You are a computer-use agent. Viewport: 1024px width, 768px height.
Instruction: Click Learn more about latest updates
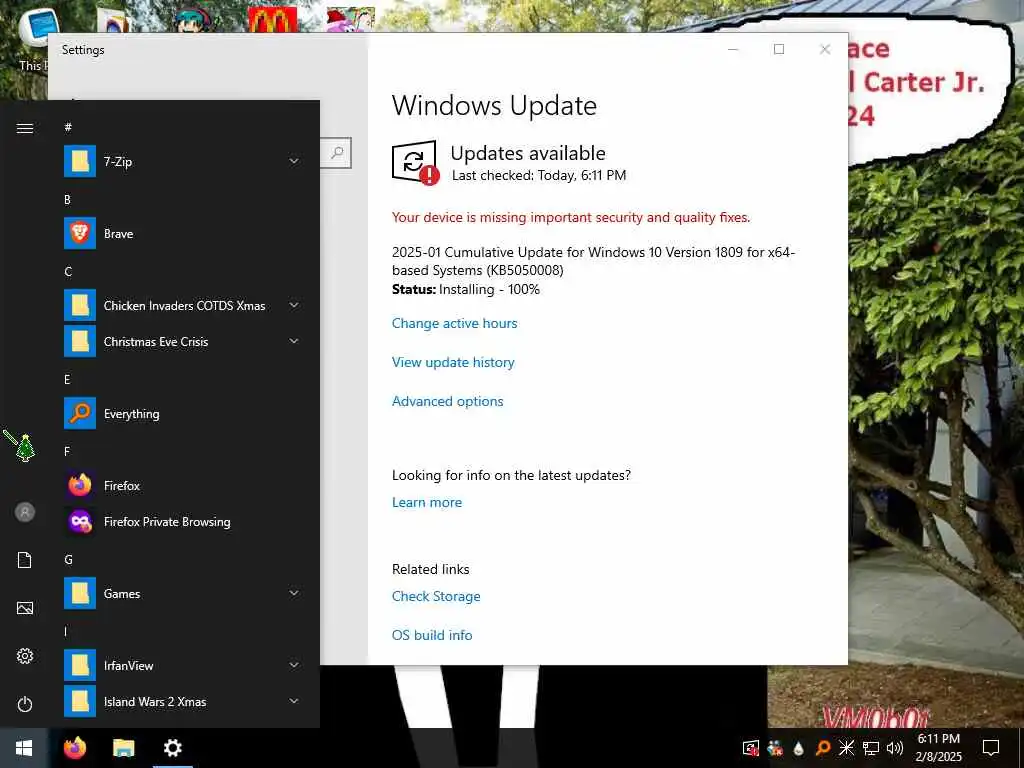[x=426, y=502]
